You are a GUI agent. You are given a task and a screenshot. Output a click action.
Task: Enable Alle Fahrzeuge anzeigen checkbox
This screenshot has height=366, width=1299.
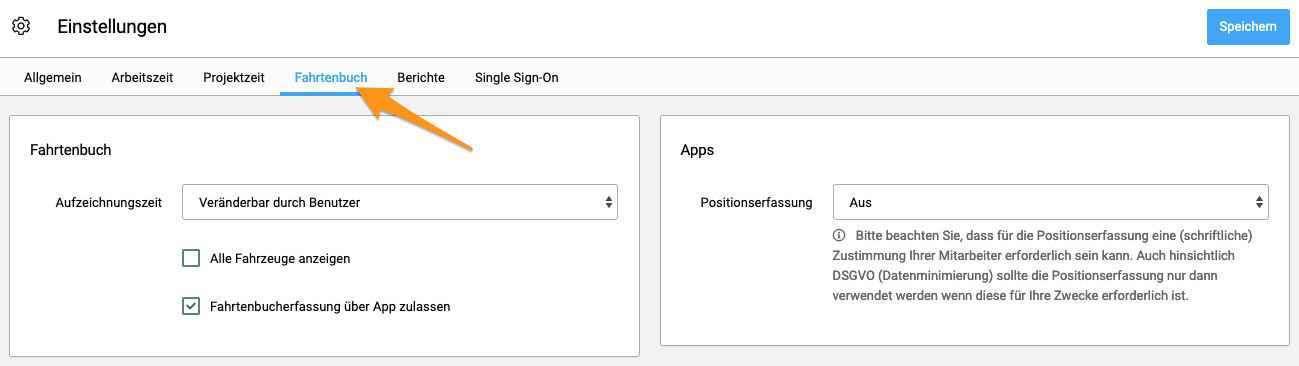point(191,258)
